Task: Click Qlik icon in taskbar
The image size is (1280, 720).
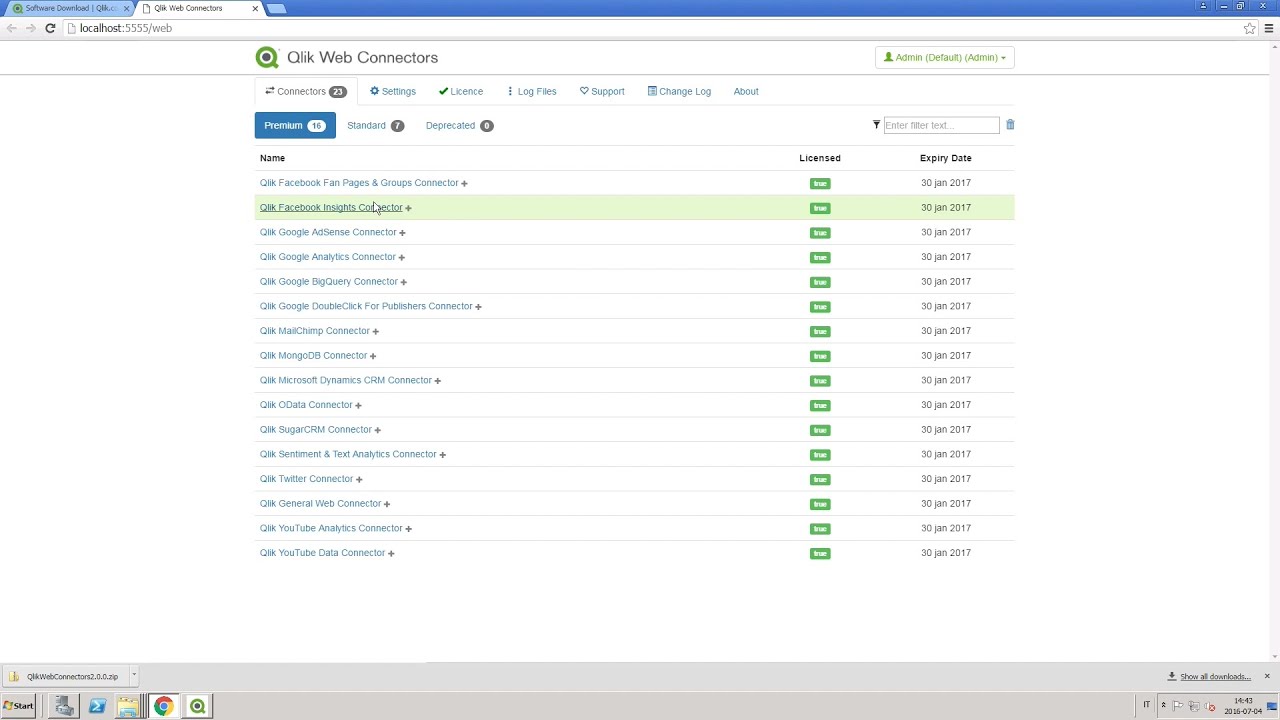Action: click(197, 706)
